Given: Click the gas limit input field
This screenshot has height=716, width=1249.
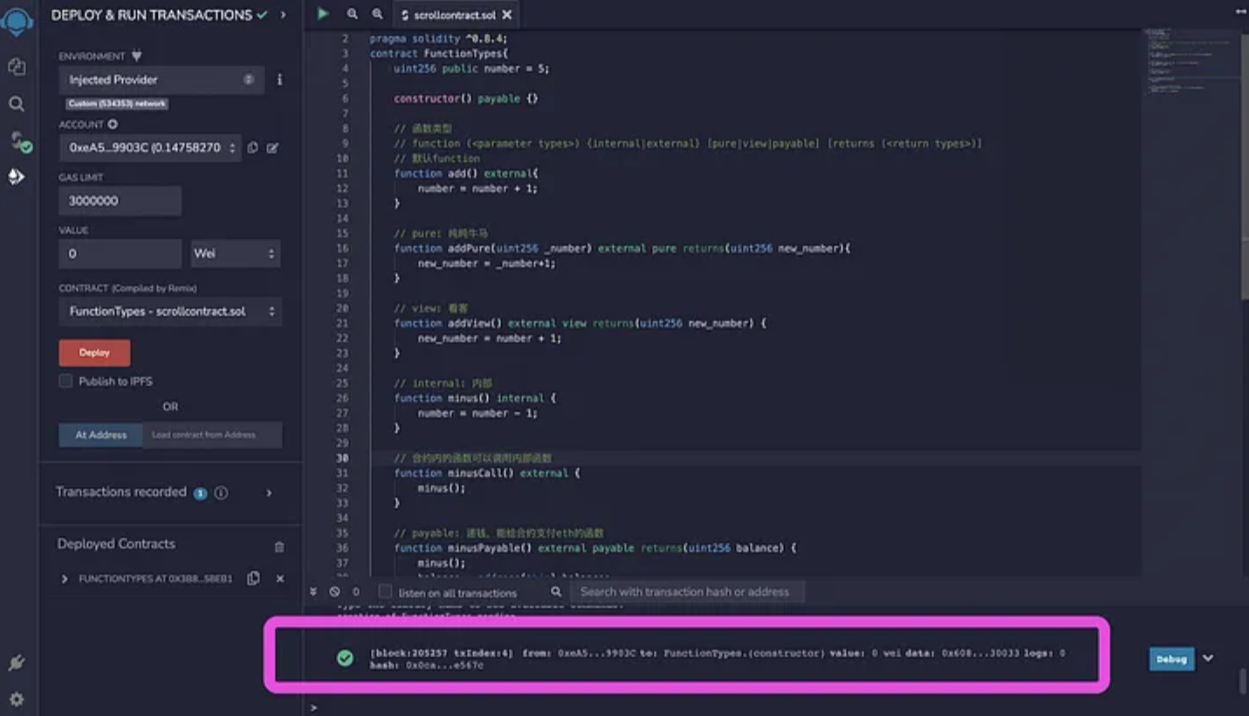Looking at the screenshot, I should click(120, 200).
